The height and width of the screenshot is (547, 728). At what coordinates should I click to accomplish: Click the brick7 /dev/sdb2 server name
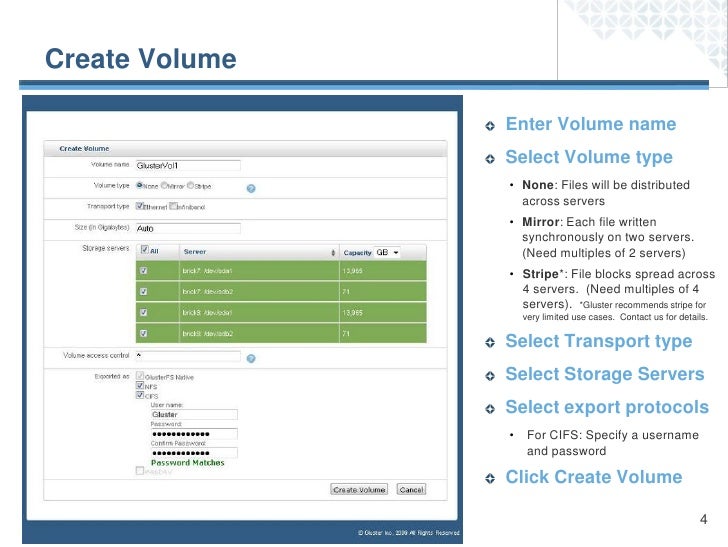click(x=208, y=292)
